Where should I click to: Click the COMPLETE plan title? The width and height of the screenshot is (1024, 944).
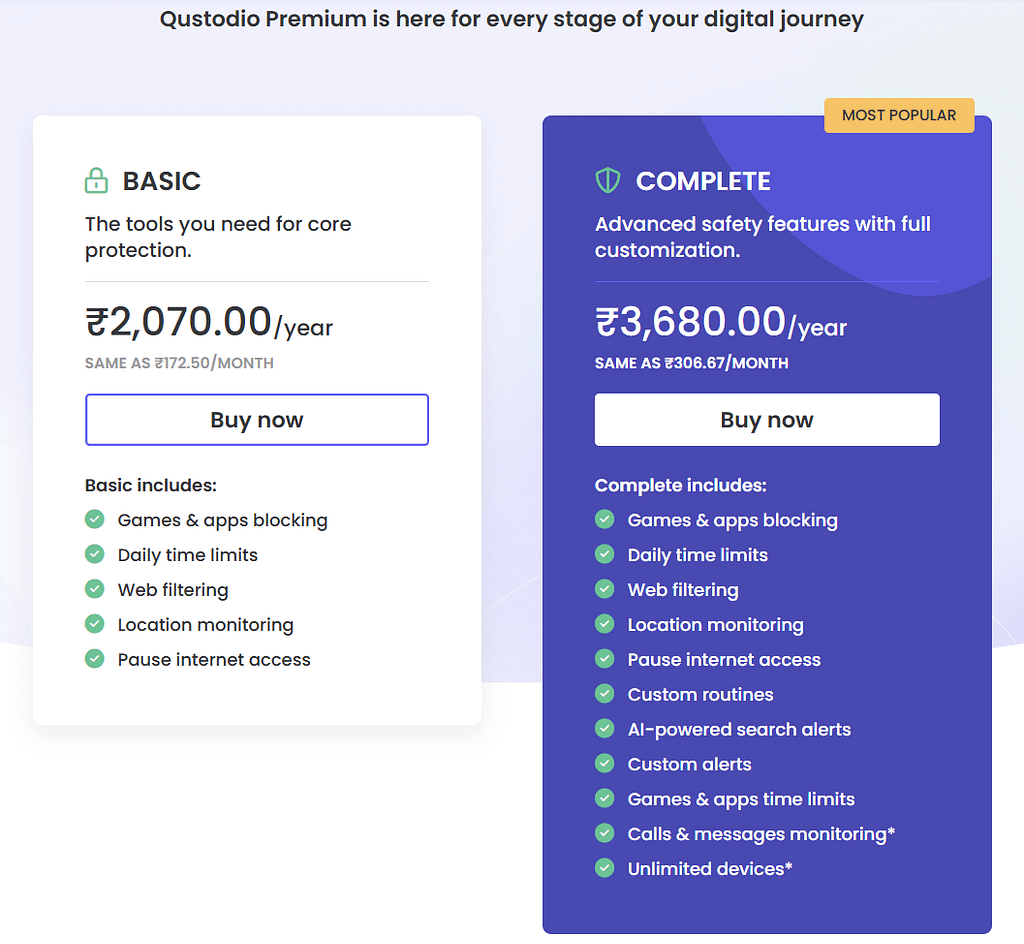click(x=703, y=181)
